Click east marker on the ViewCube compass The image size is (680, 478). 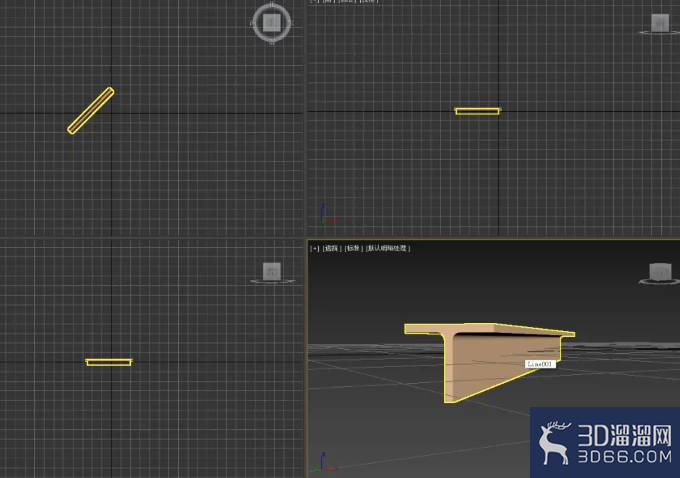[291, 23]
